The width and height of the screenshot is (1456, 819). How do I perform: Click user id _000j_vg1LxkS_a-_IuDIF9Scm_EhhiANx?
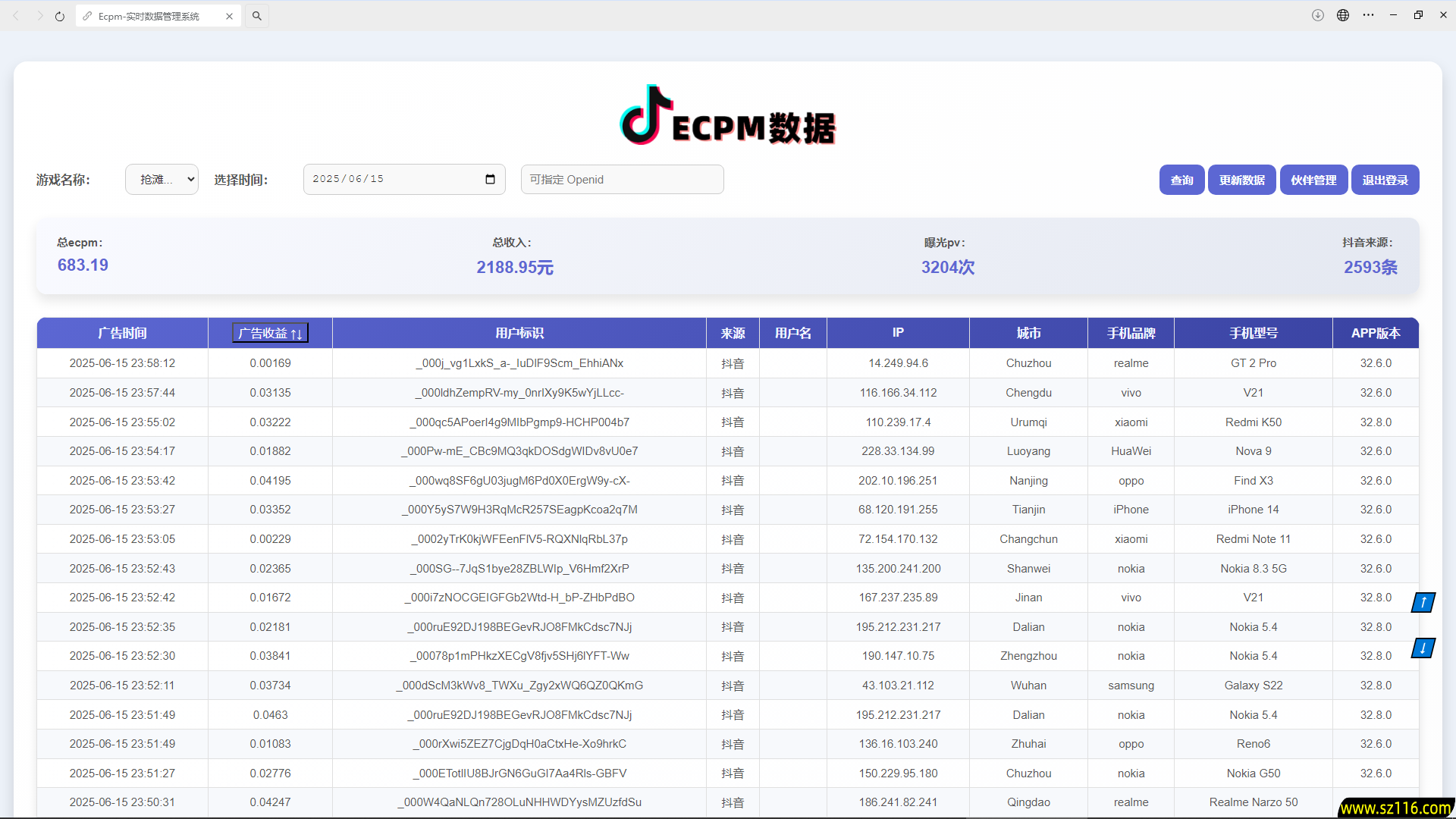point(519,363)
